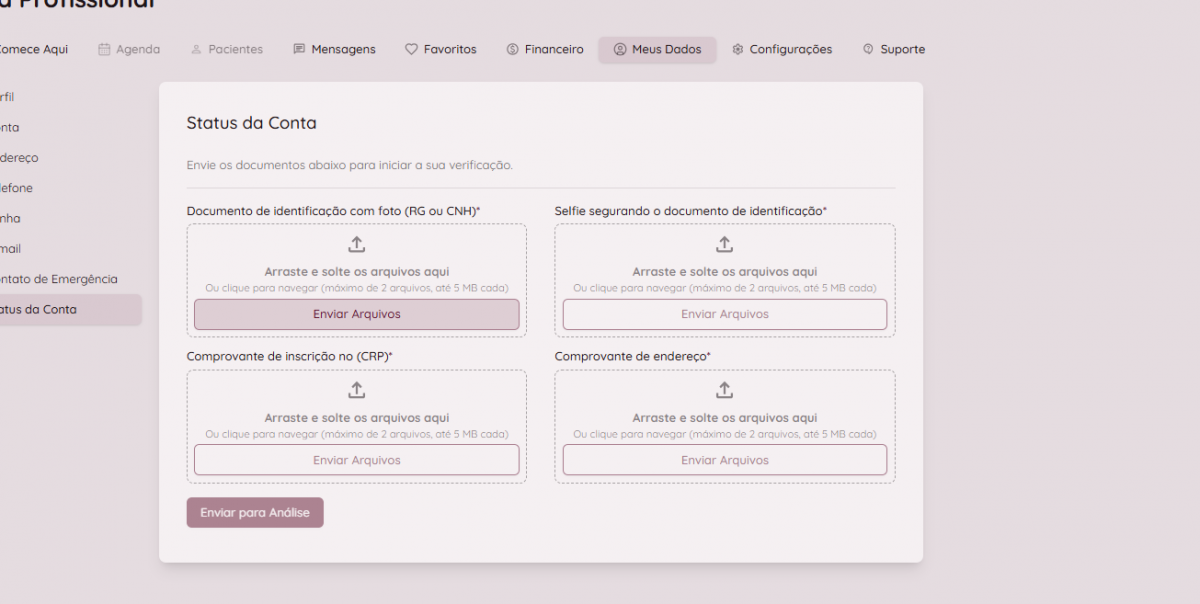Screen dimensions: 1200x604
Task: Click the heart icon beside Favoritos
Action: (x=411, y=49)
